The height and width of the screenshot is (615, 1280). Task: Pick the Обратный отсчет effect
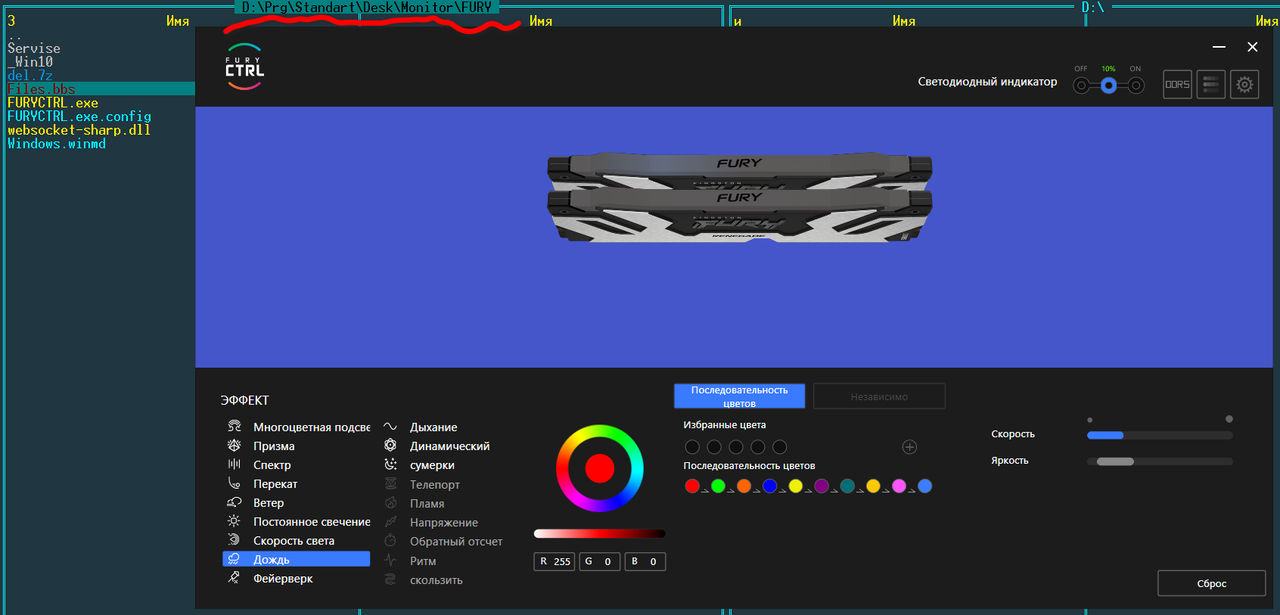point(443,541)
